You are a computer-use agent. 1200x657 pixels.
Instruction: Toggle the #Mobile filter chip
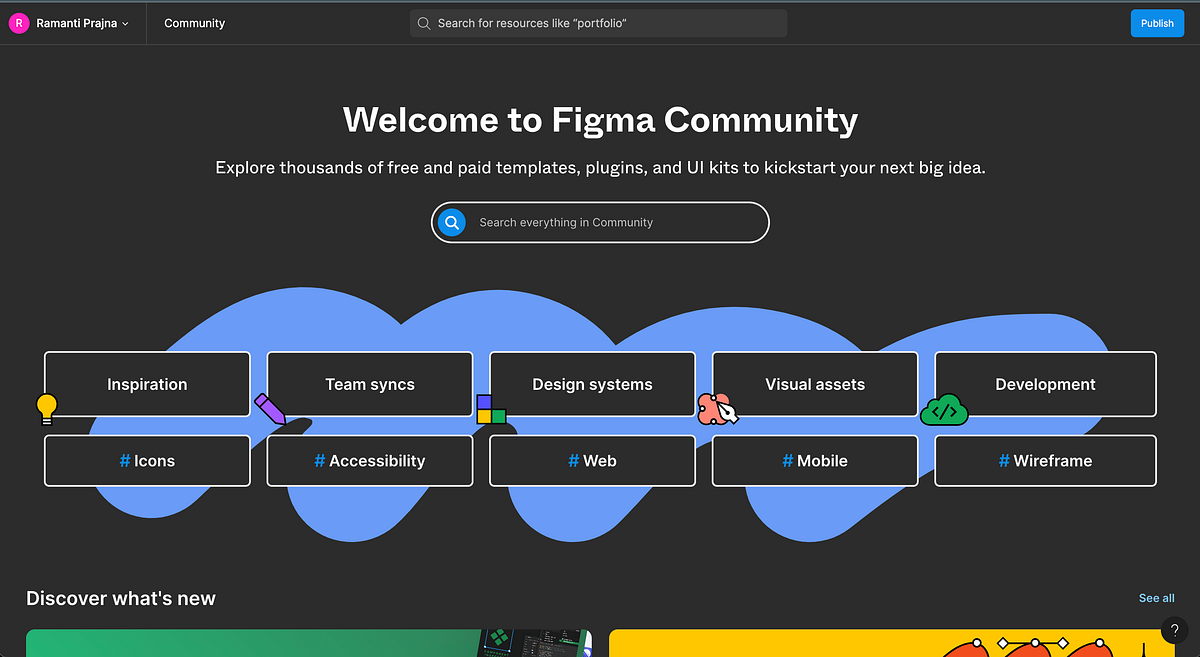click(x=814, y=460)
